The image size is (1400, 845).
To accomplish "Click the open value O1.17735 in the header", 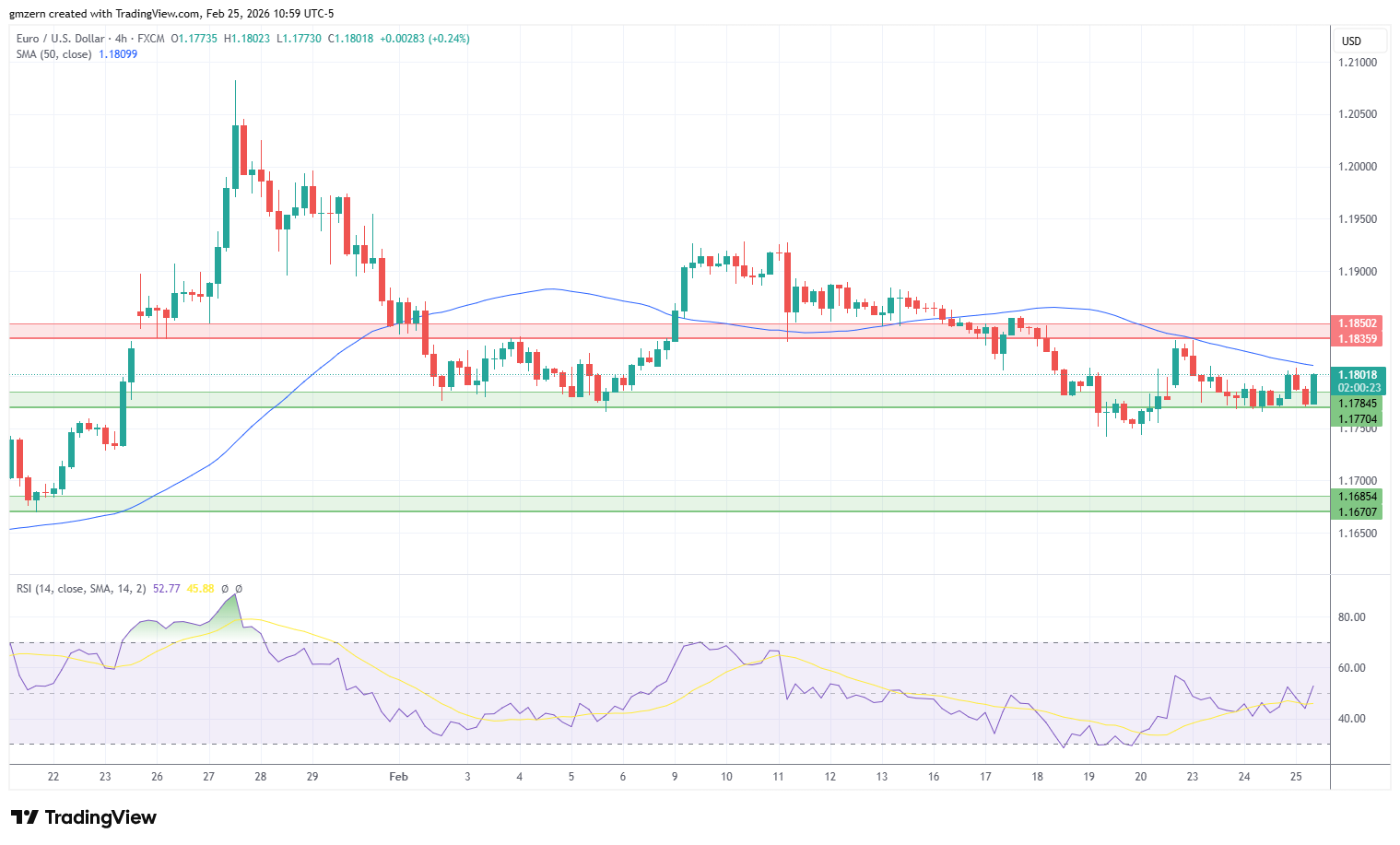I will pyautogui.click(x=194, y=39).
